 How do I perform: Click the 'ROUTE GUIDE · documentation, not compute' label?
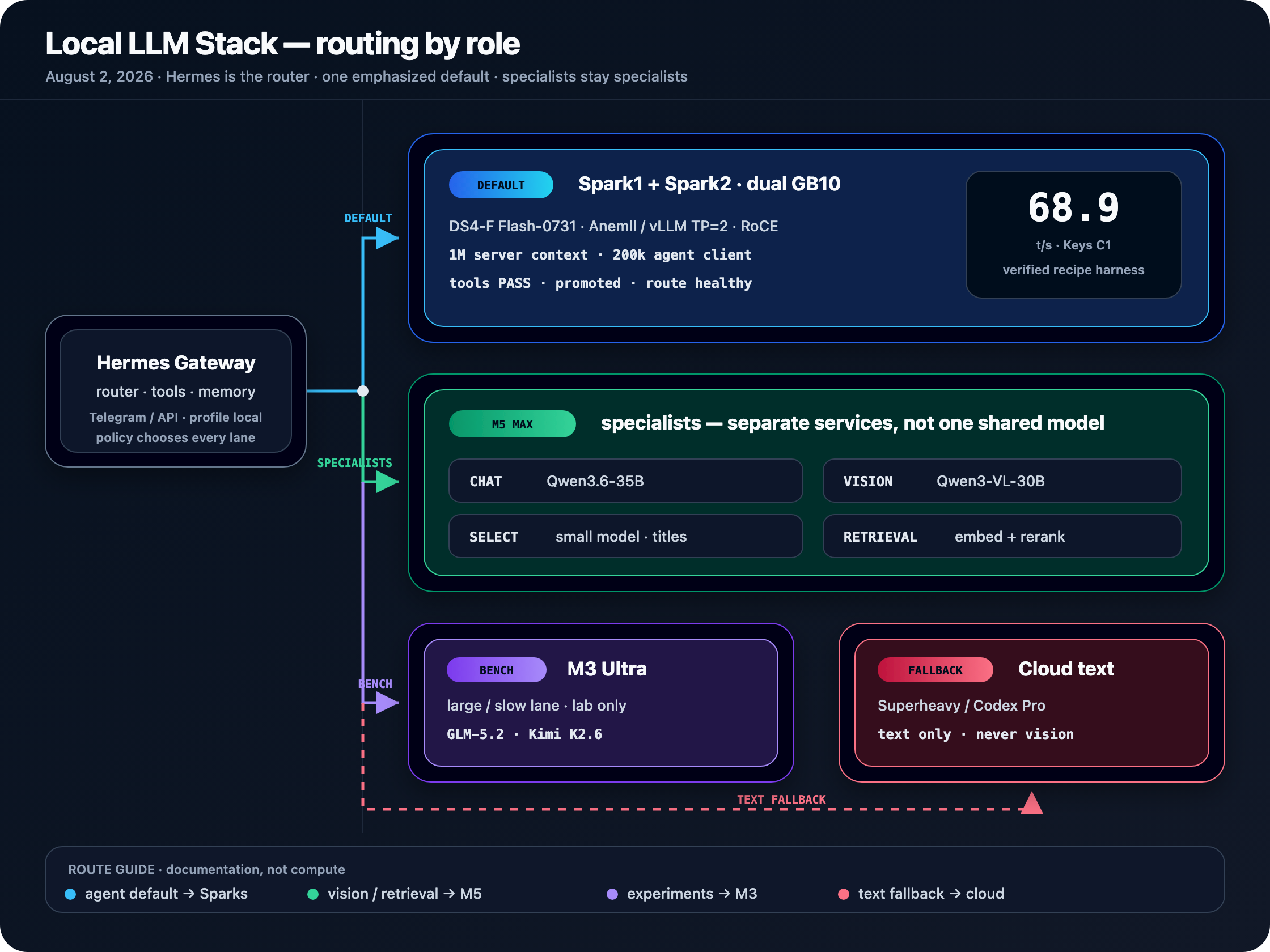point(207,869)
